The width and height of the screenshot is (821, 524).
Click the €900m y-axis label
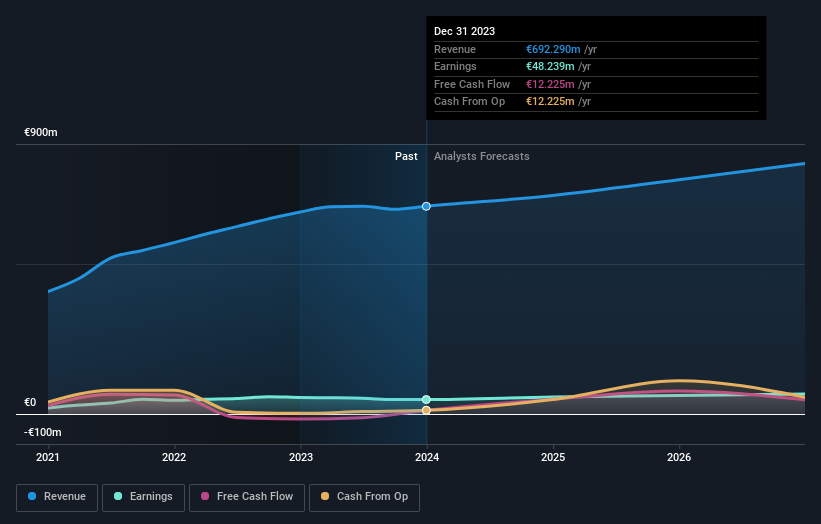[x=41, y=132]
